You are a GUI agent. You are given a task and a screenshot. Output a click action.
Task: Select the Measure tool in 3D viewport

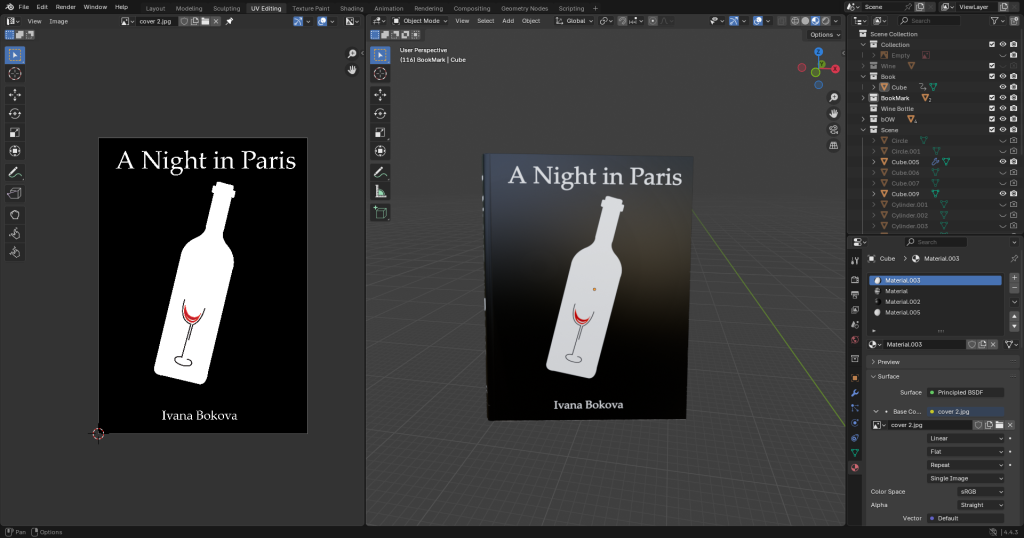click(380, 191)
